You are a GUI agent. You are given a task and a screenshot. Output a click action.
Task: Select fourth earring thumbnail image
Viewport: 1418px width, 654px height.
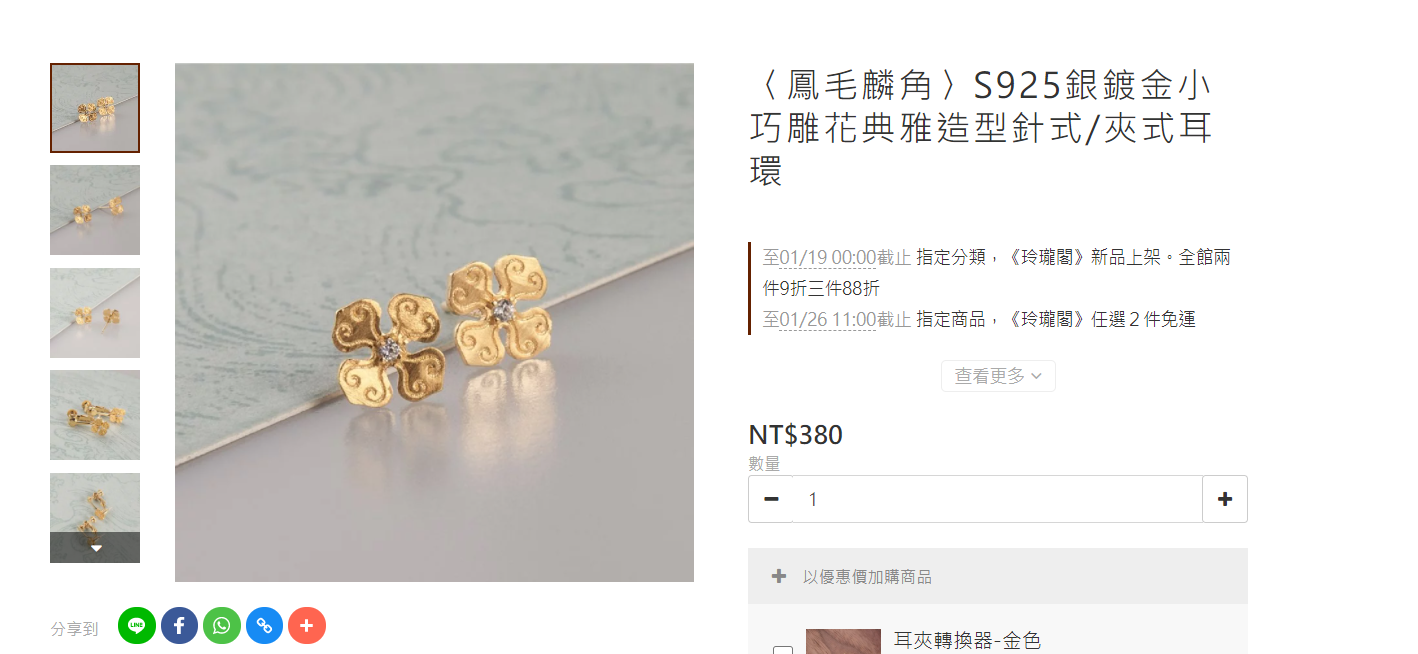(x=95, y=415)
